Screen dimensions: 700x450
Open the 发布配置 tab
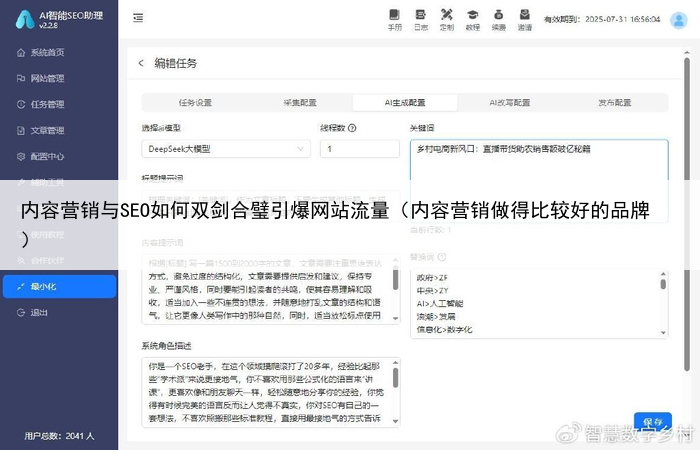pos(614,102)
